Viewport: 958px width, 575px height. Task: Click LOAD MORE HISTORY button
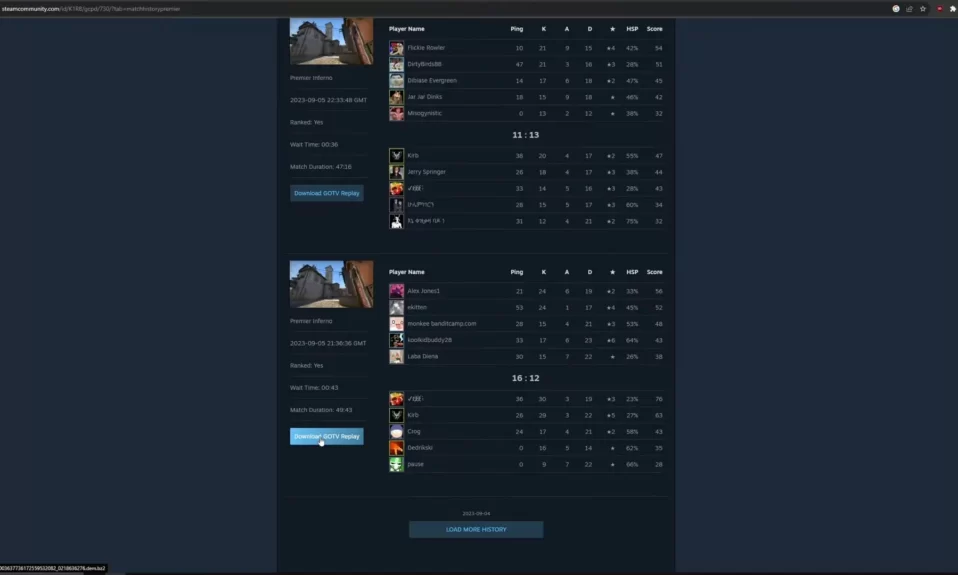(476, 529)
